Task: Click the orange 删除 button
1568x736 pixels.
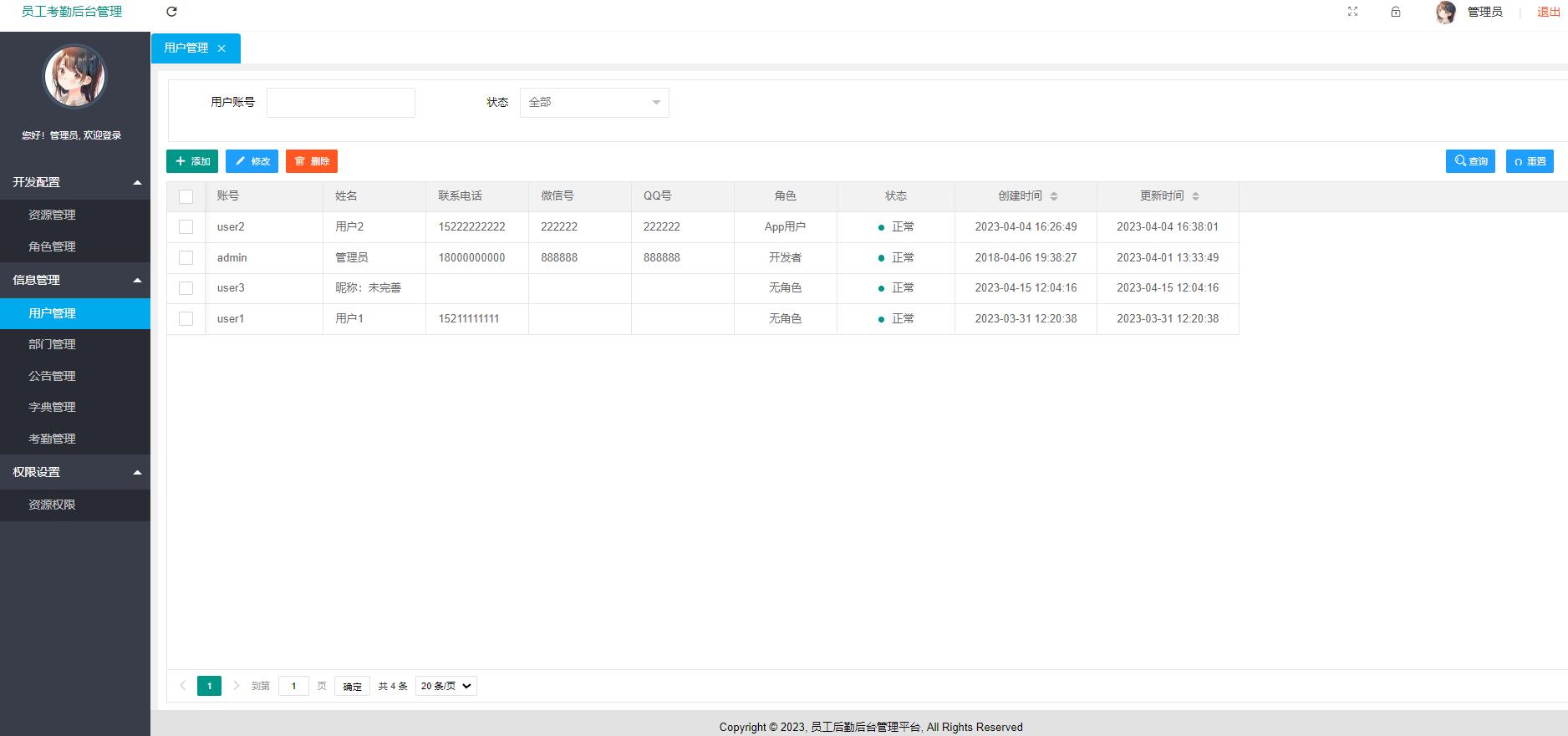Action: [x=312, y=161]
